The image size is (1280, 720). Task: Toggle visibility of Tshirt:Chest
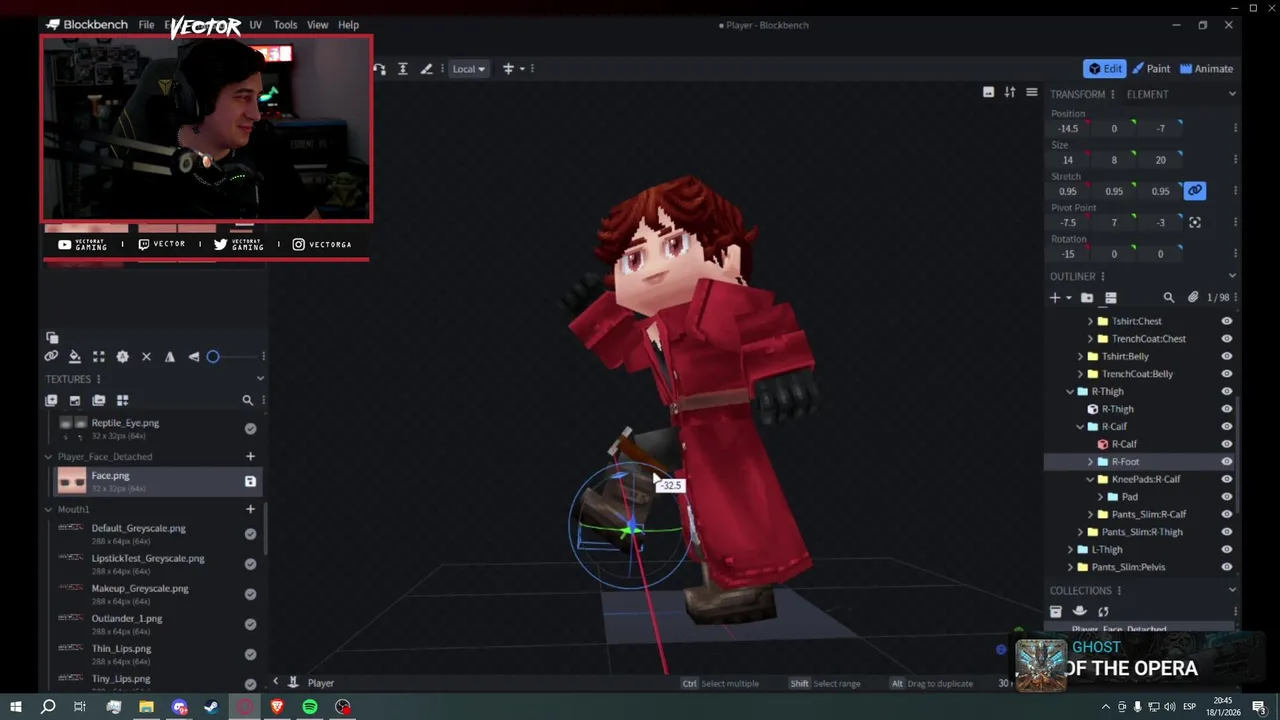tap(1227, 321)
